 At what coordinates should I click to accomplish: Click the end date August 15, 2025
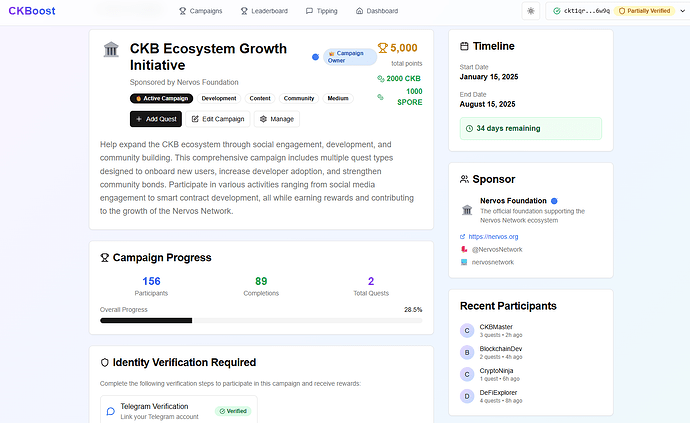487,104
